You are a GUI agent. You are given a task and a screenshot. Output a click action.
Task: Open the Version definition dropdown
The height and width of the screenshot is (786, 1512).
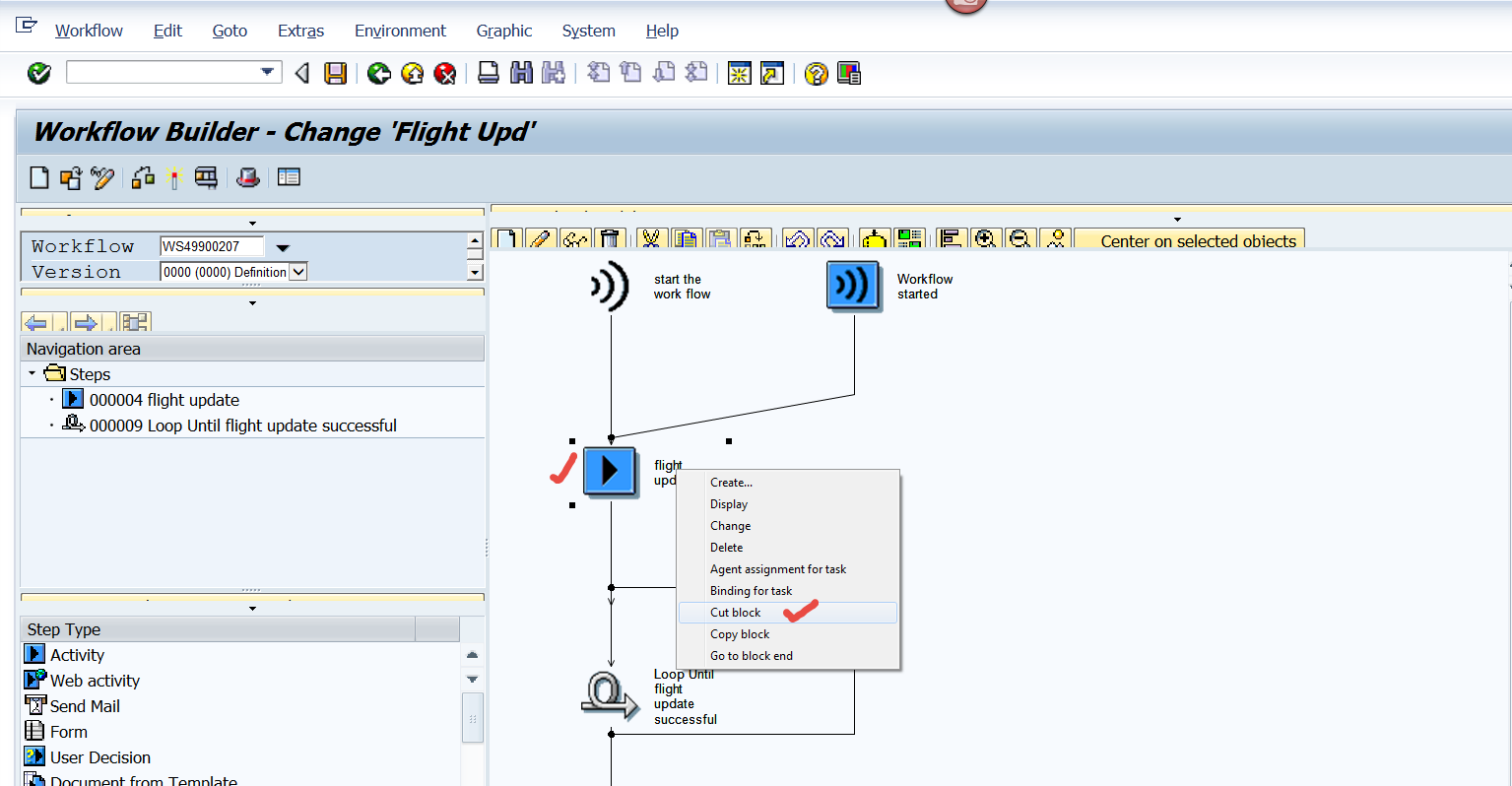tap(298, 272)
